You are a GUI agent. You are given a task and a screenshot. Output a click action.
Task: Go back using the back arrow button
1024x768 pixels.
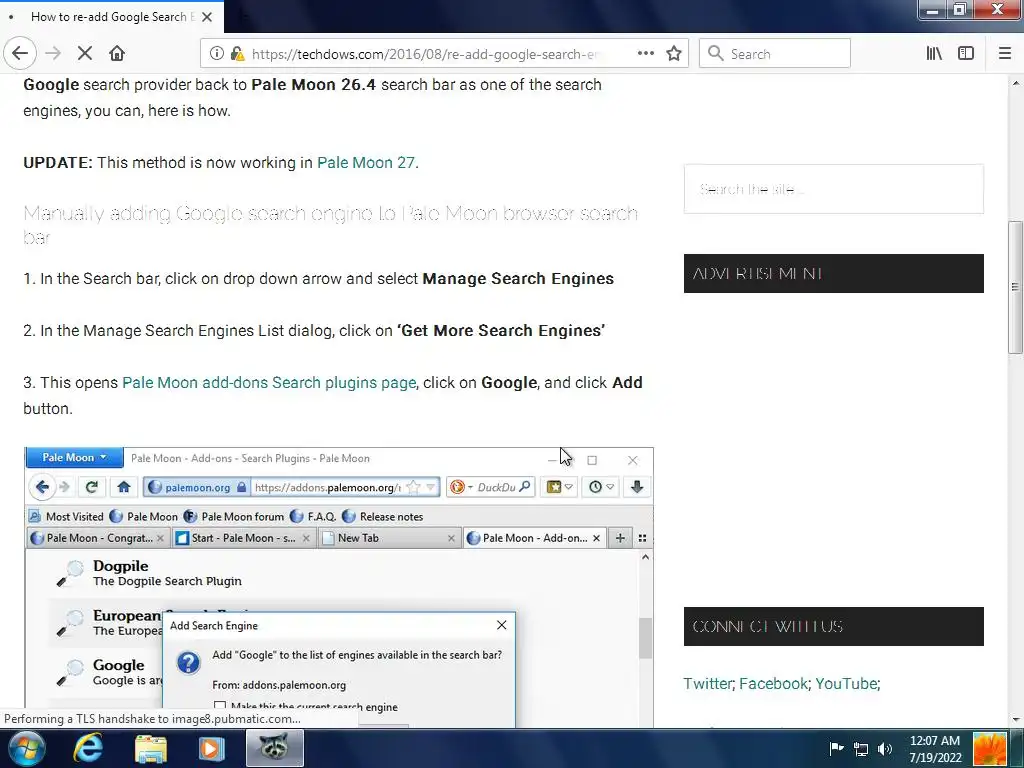click(x=20, y=54)
